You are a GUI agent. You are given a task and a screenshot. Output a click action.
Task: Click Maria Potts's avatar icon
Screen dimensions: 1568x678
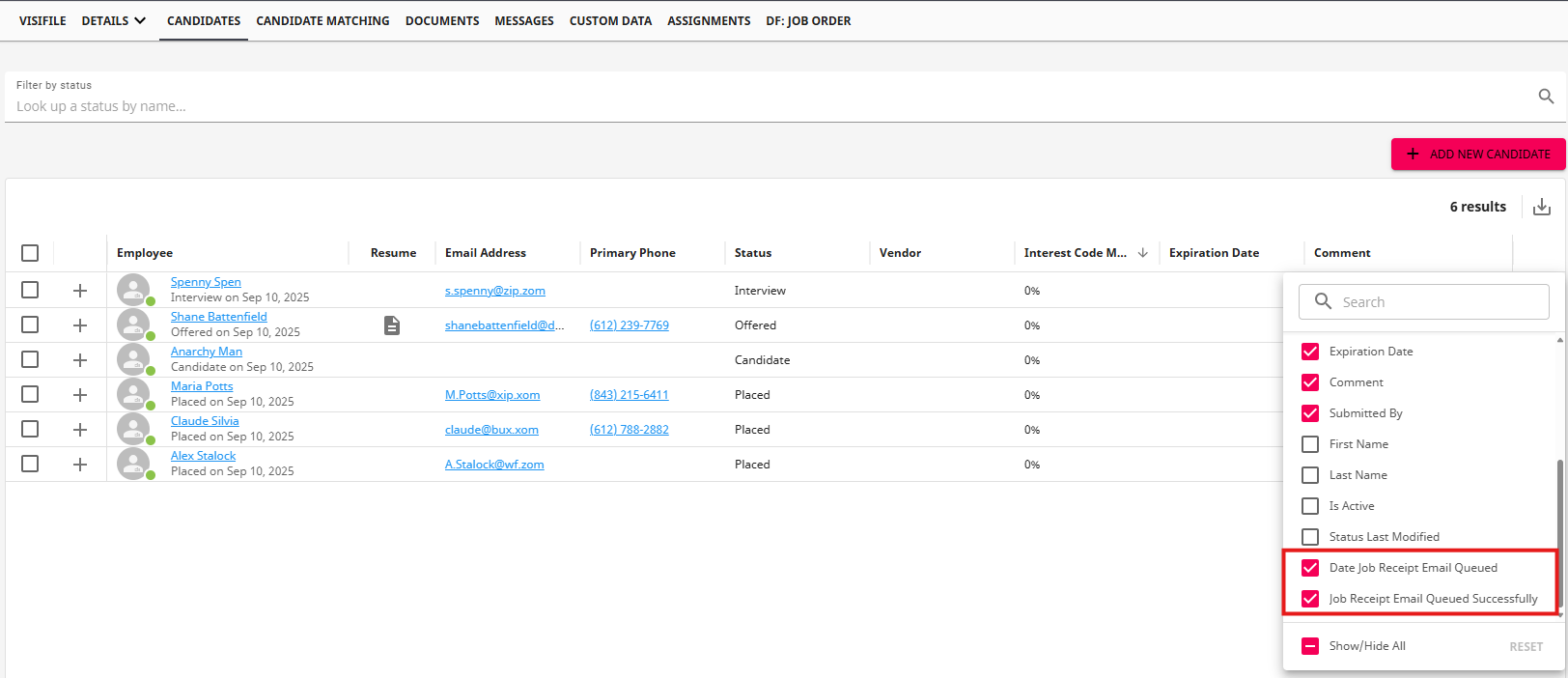point(133,394)
